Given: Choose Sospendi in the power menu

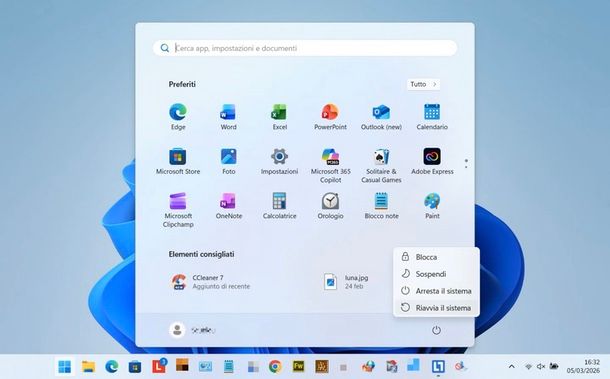Looking at the screenshot, I should (x=436, y=274).
